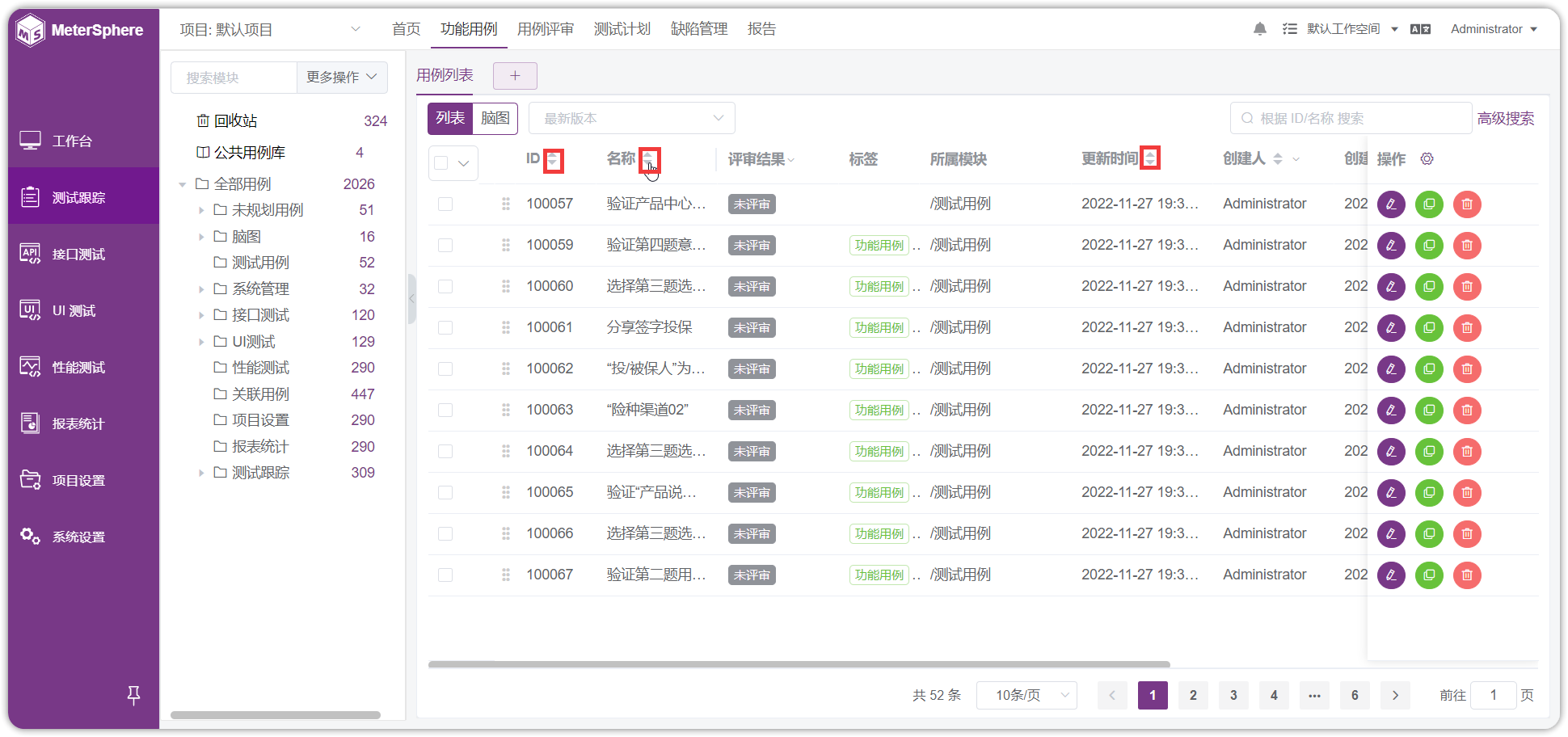1568x737 pixels.
Task: Delete test case 100067
Action: click(1467, 575)
